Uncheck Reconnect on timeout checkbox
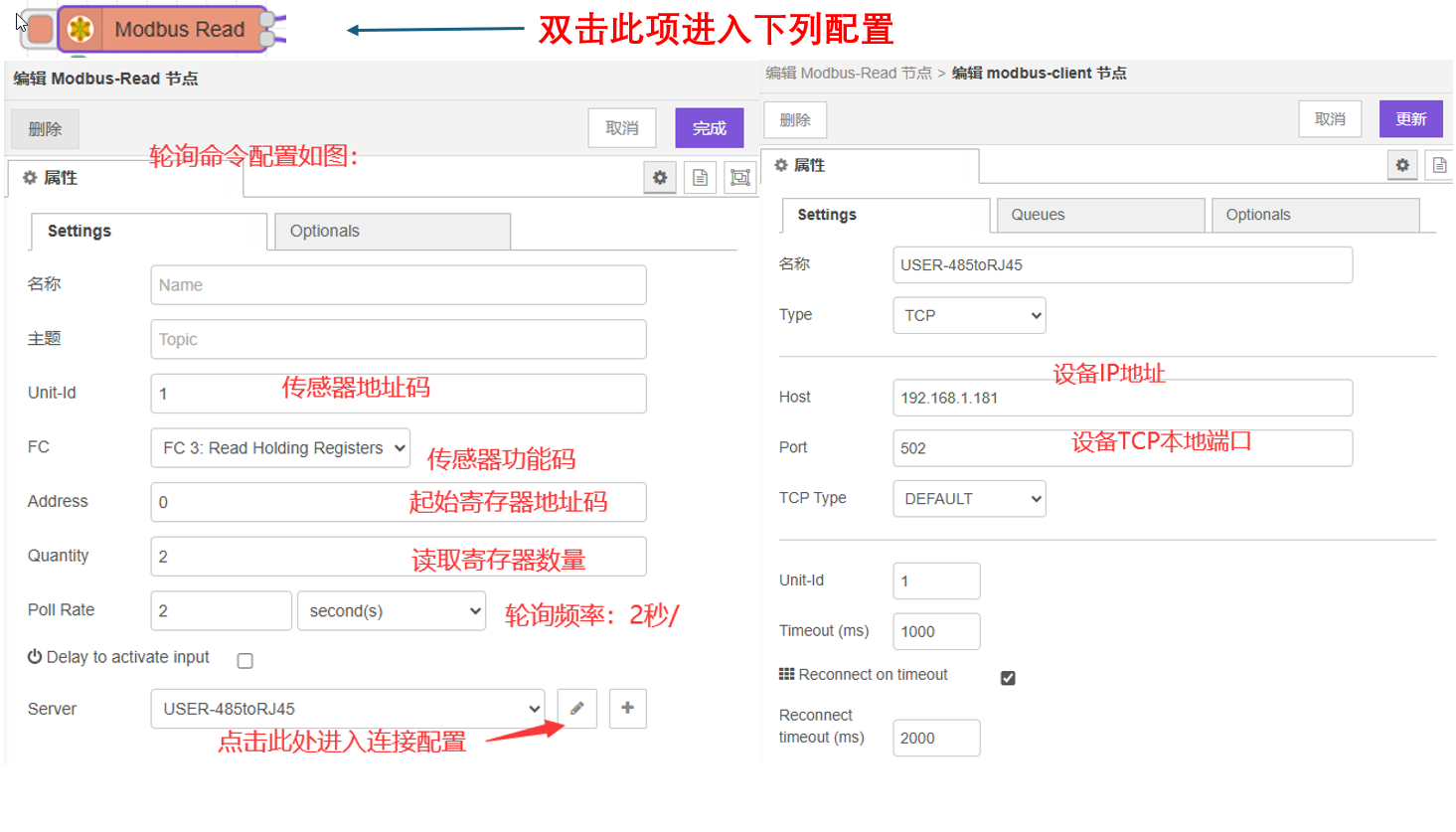The width and height of the screenshot is (1456, 832). (1008, 678)
